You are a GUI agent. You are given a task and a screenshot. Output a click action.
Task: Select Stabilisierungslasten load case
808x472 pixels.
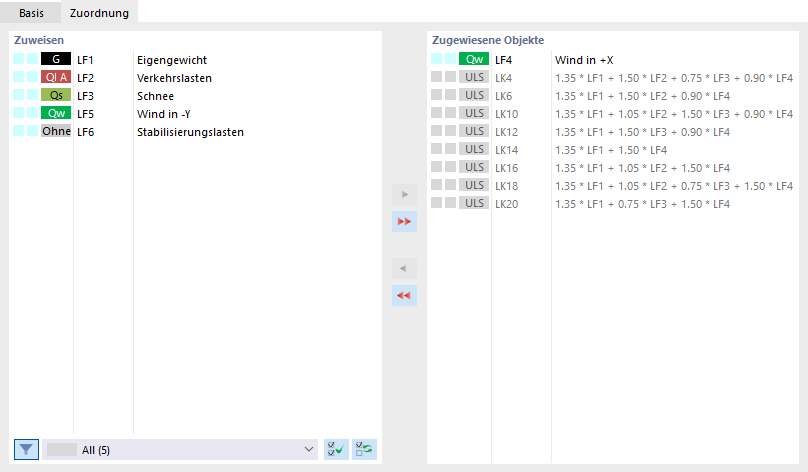coord(190,132)
